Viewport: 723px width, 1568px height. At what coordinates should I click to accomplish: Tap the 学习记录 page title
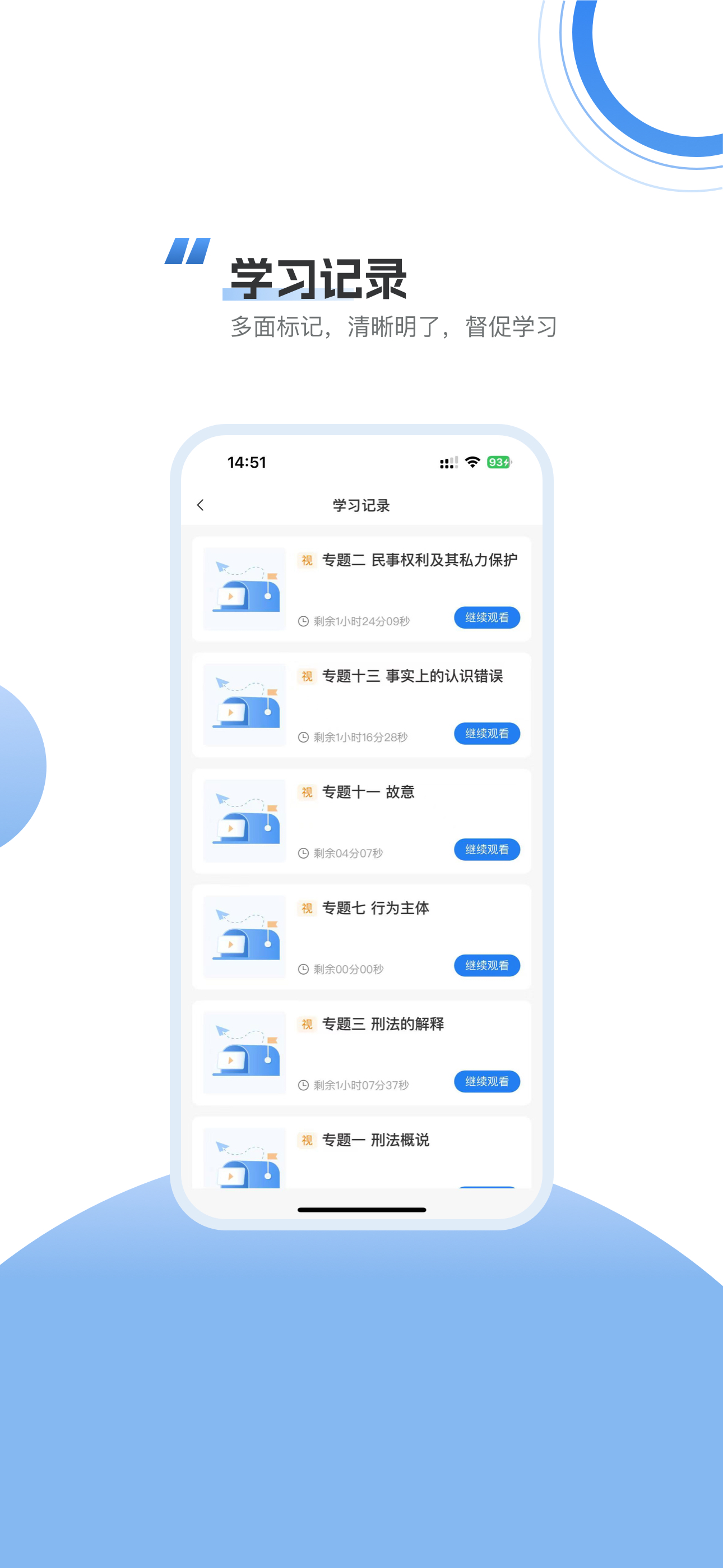(361, 505)
